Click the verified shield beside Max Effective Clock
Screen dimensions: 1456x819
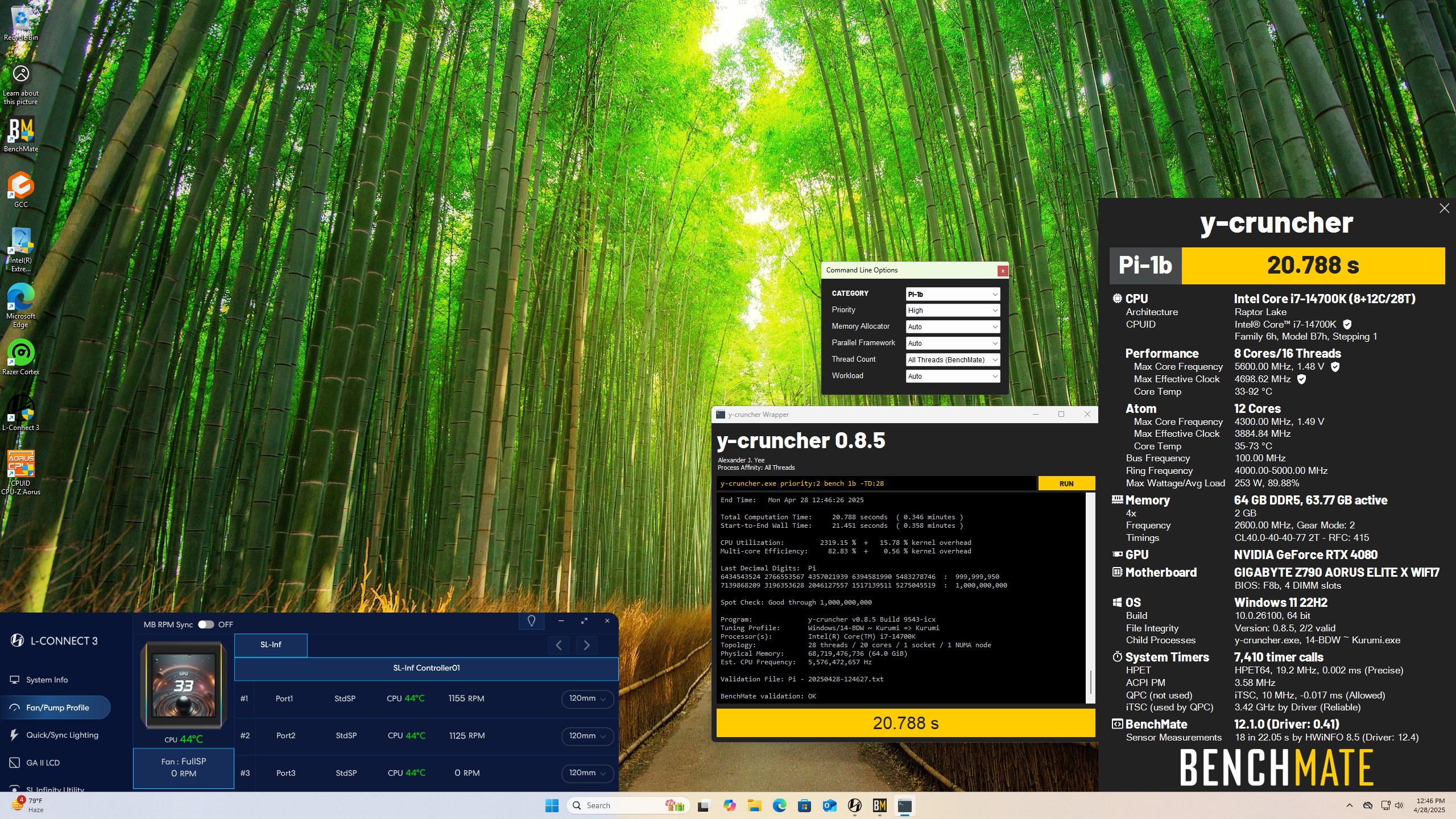click(1301, 379)
